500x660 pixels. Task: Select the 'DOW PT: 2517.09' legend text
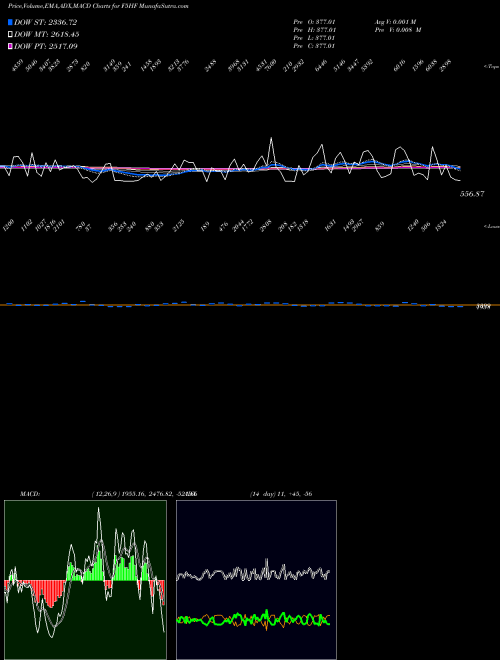[x=46, y=46]
